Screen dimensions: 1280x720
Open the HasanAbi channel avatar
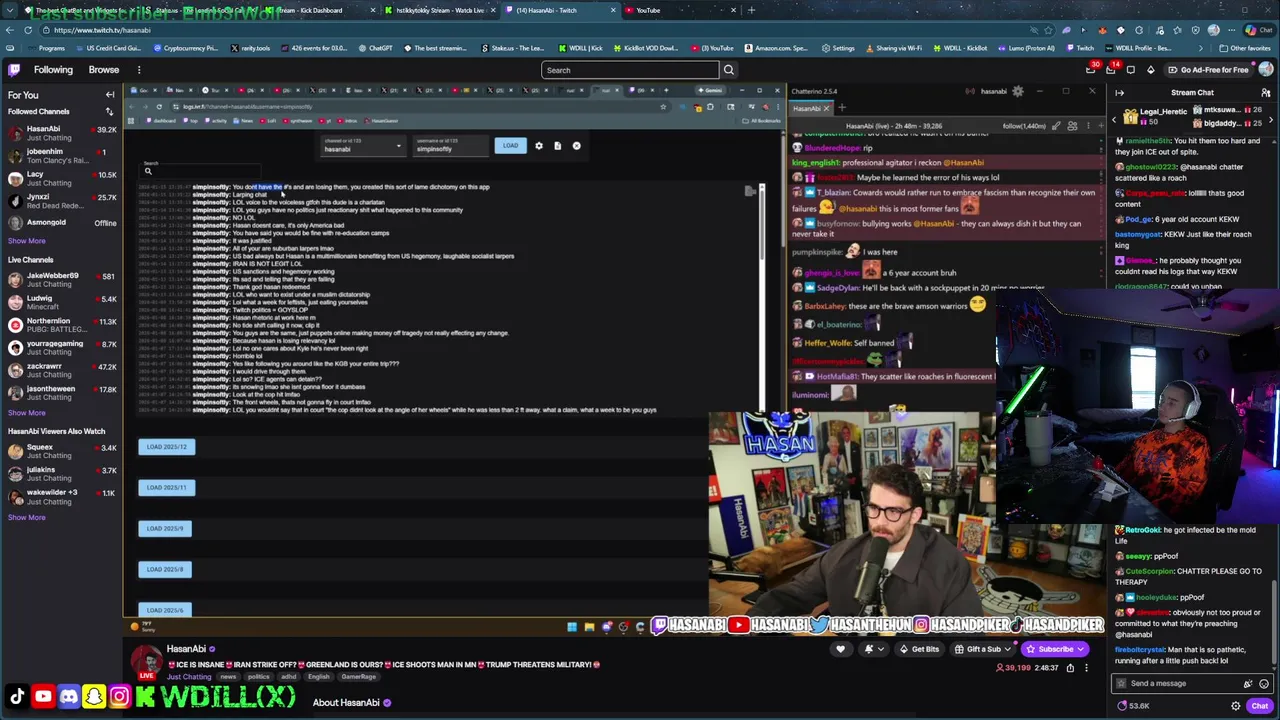pos(147,663)
